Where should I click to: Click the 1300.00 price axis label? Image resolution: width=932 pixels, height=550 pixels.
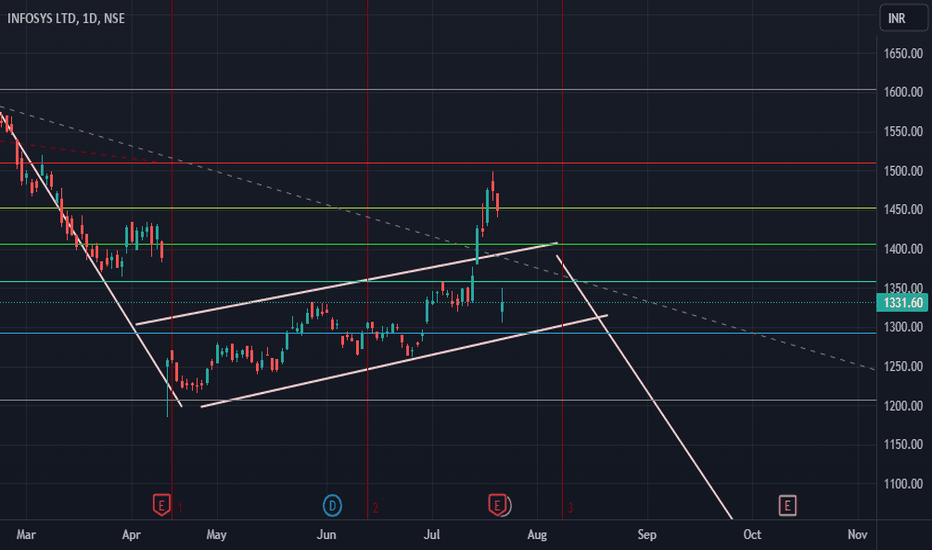pyautogui.click(x=903, y=327)
